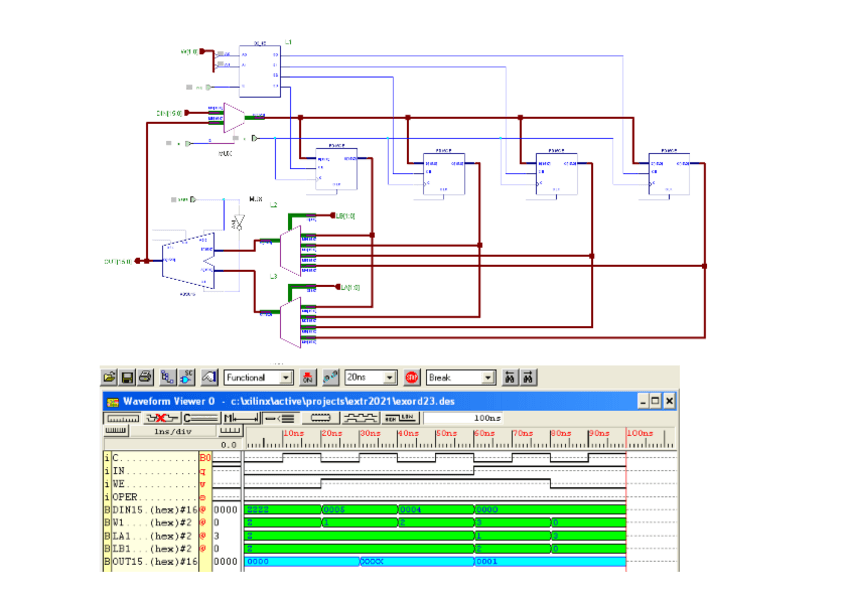Click the Save icon in toolbar
Image resolution: width=848 pixels, height=599 pixels.
click(128, 378)
